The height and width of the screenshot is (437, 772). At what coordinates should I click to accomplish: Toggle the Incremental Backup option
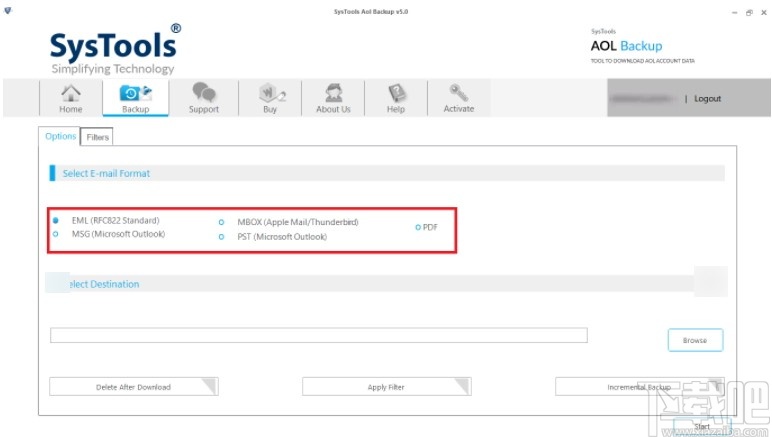point(640,387)
